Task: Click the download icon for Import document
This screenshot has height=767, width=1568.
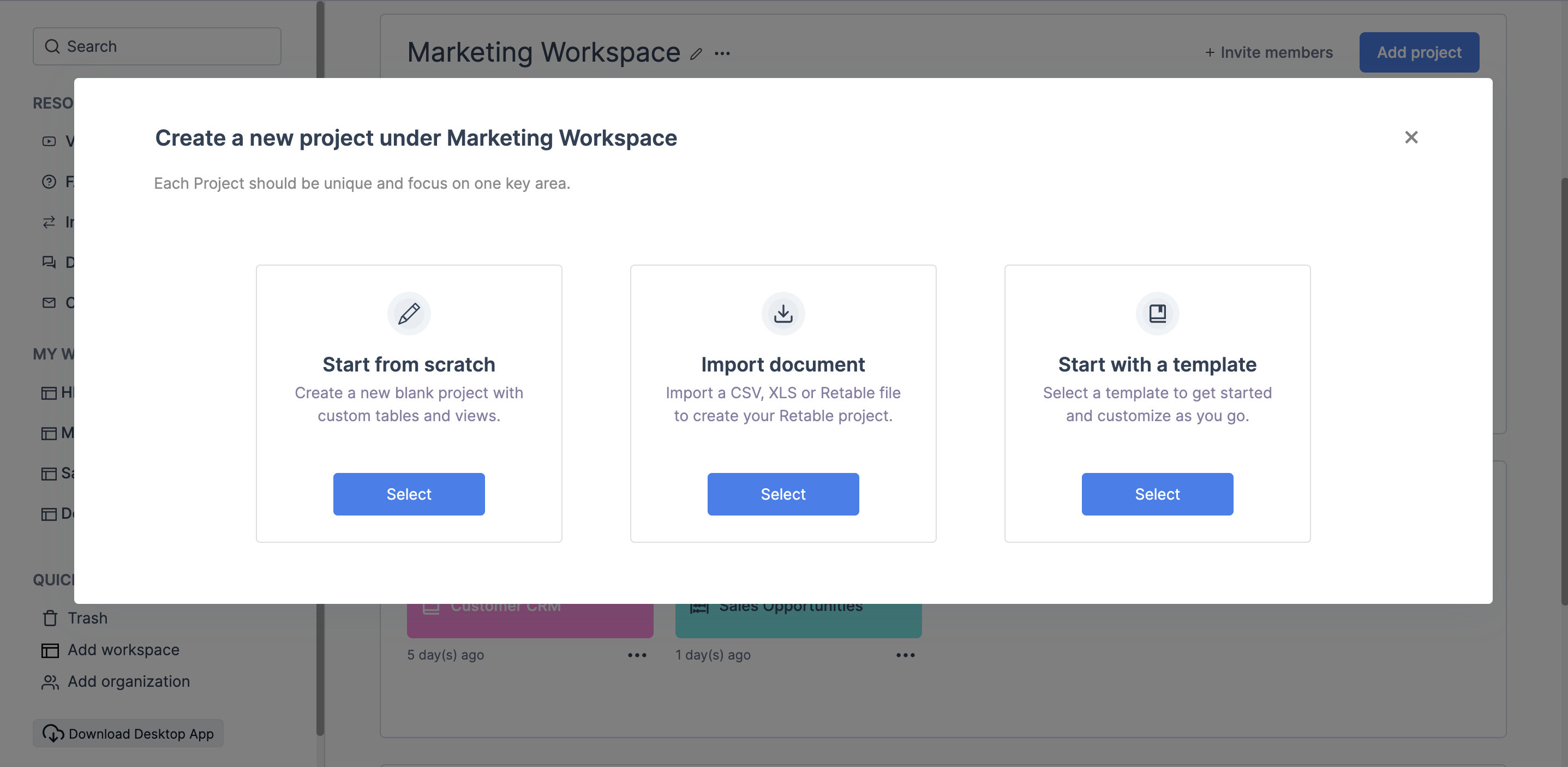Action: point(783,314)
